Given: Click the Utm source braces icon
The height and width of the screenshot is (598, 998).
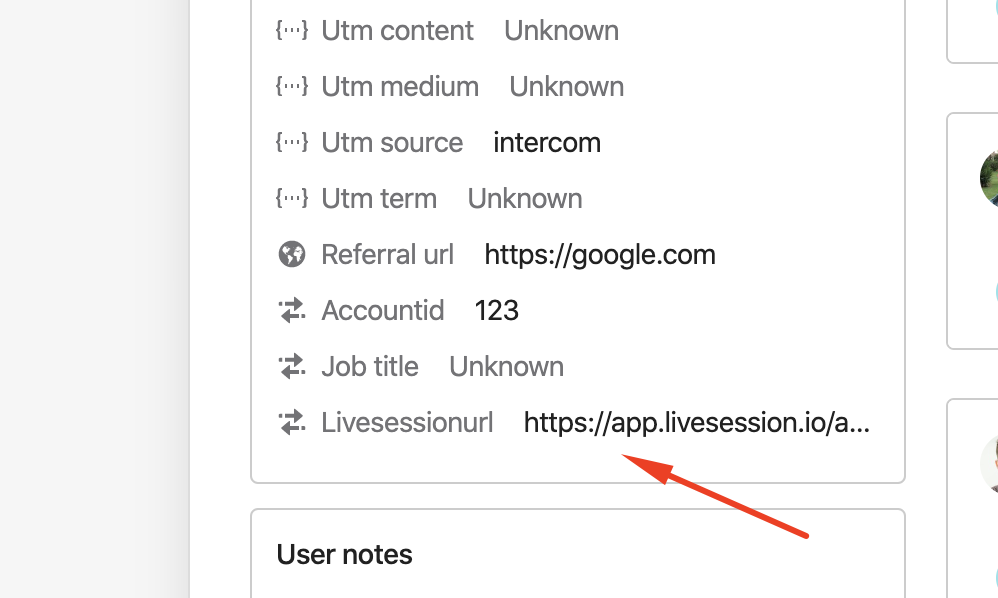Looking at the screenshot, I should click(292, 142).
